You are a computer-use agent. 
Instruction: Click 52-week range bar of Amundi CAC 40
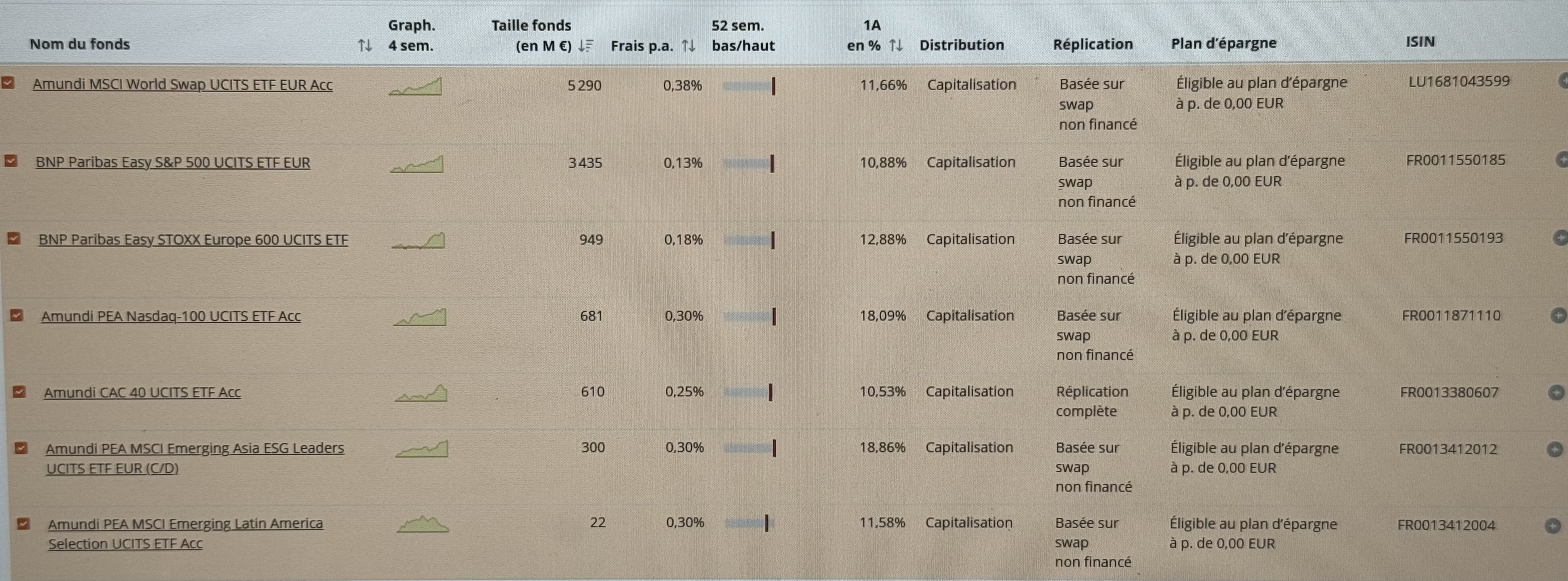coord(748,392)
